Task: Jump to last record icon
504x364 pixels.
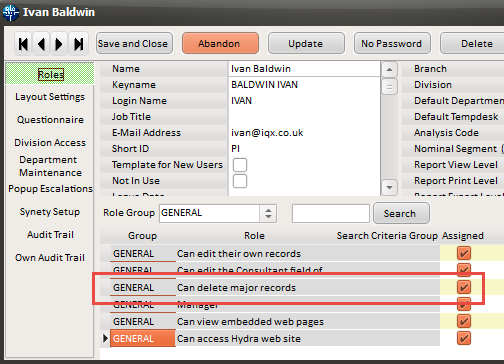Action: tap(79, 44)
